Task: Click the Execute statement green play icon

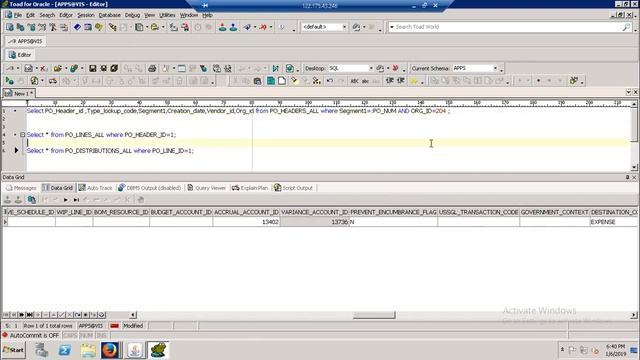Action: [x=9, y=81]
